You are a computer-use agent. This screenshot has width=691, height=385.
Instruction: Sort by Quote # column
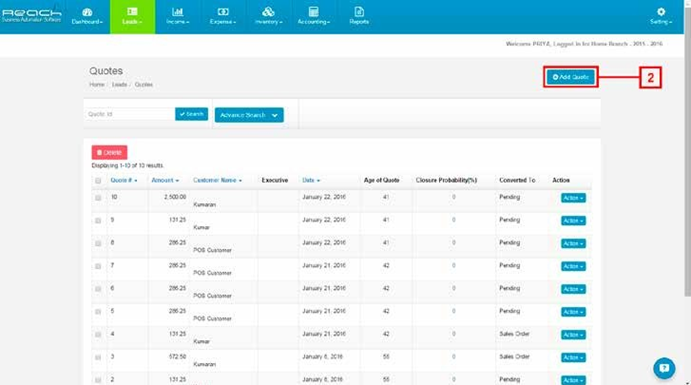[123, 180]
